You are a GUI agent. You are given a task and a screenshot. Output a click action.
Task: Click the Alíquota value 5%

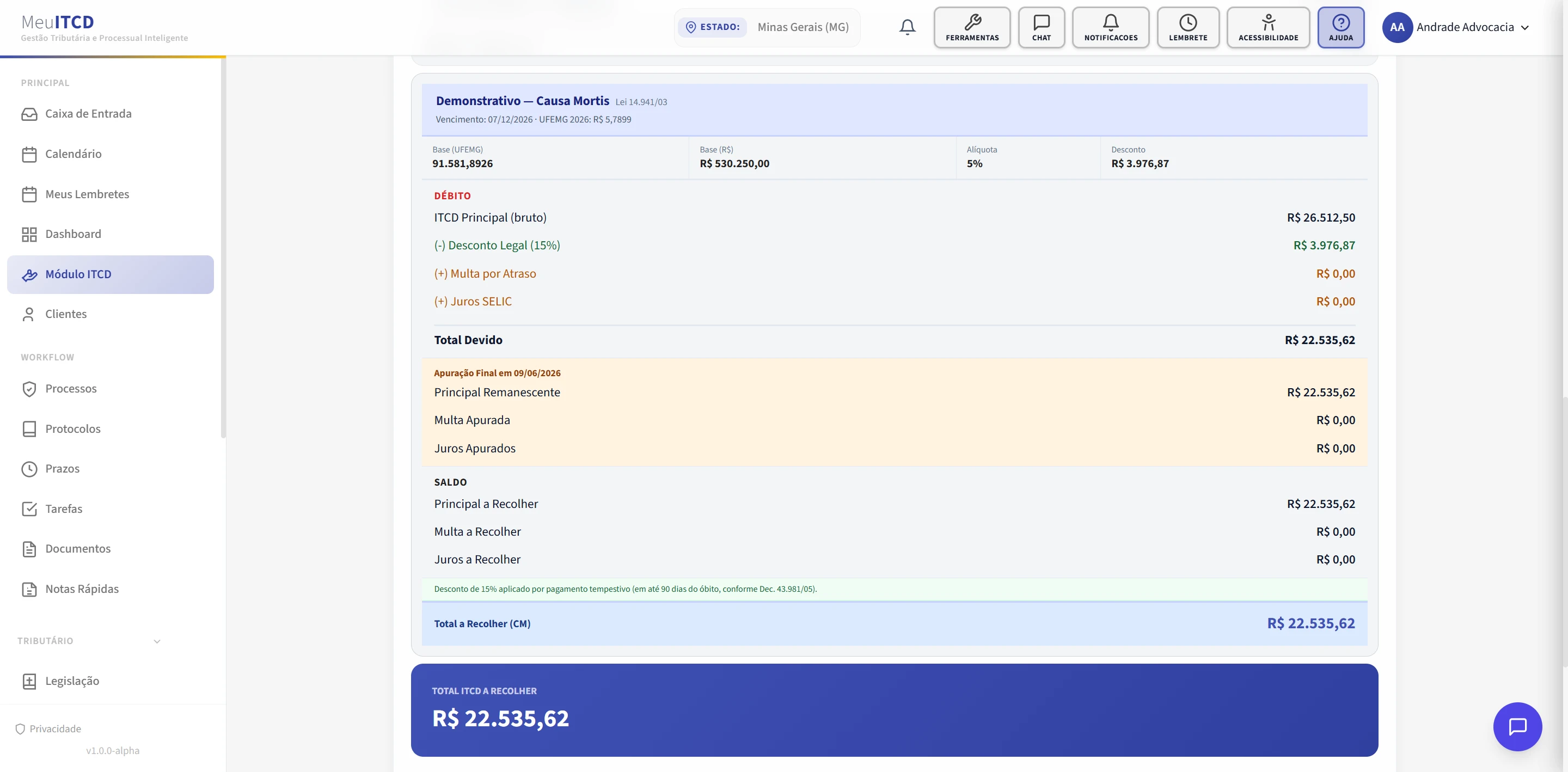click(x=975, y=164)
